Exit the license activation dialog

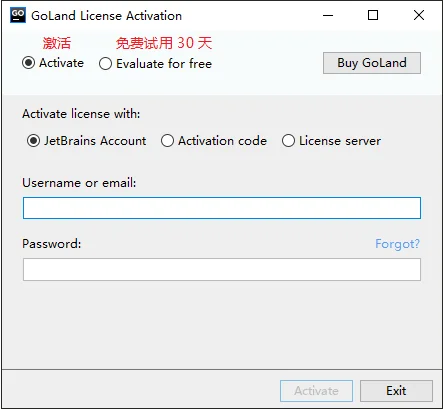pos(396,391)
